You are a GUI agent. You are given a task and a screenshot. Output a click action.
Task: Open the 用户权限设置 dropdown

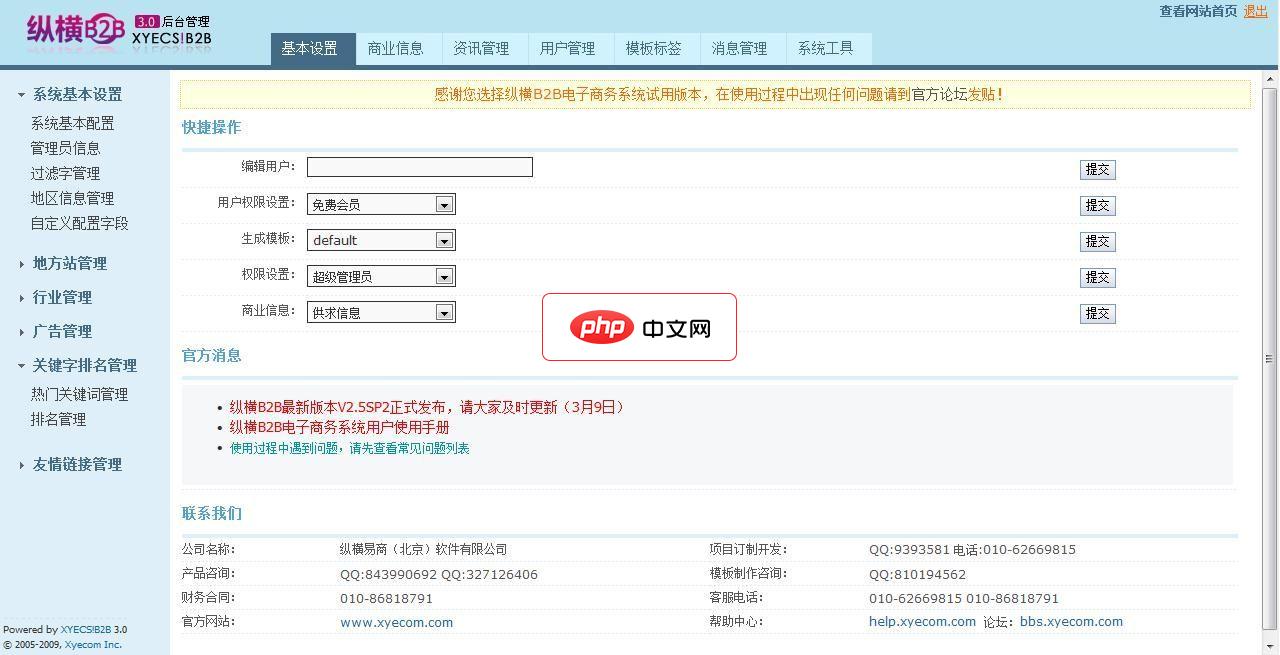(381, 204)
